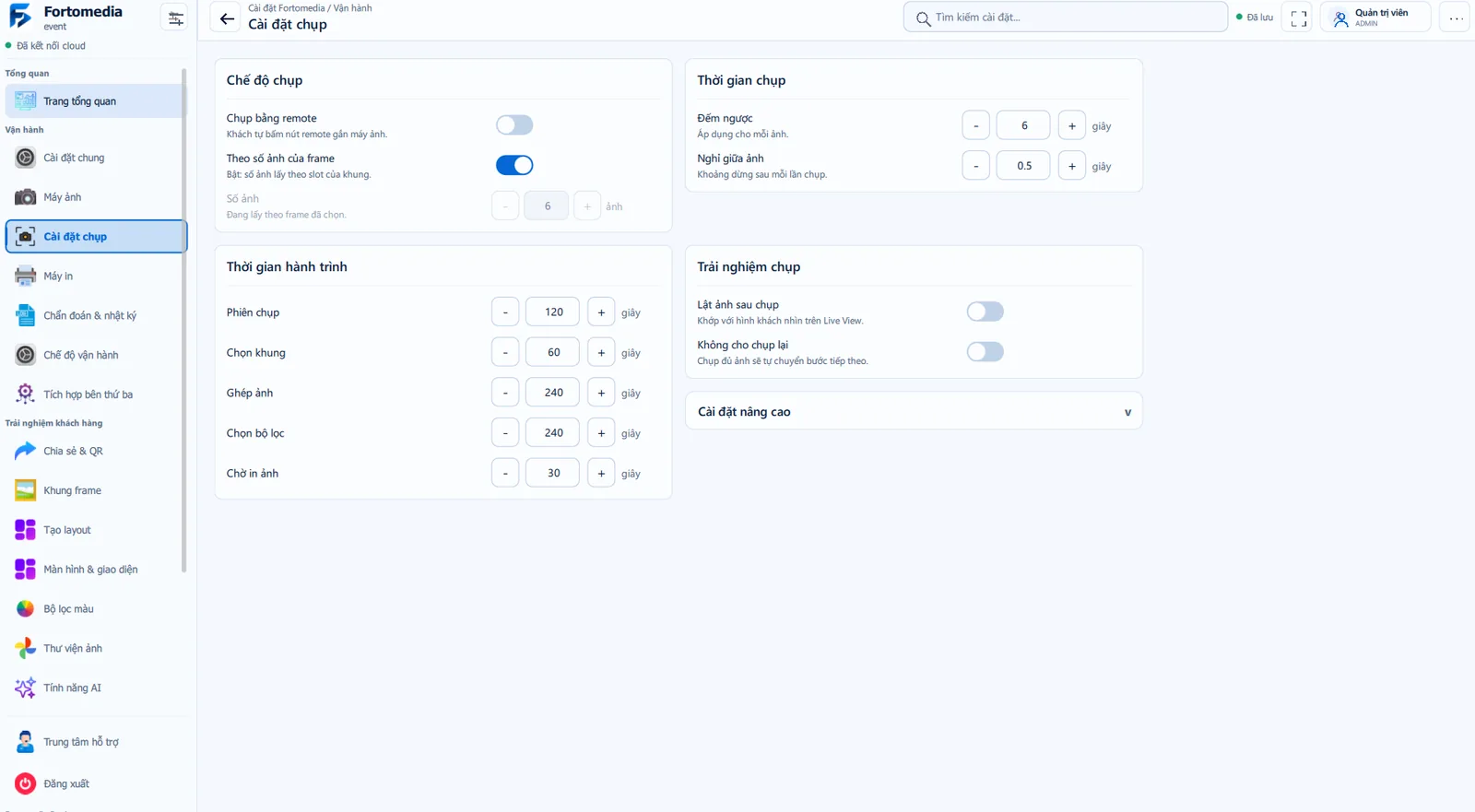Open Tạo layout page

click(x=96, y=531)
